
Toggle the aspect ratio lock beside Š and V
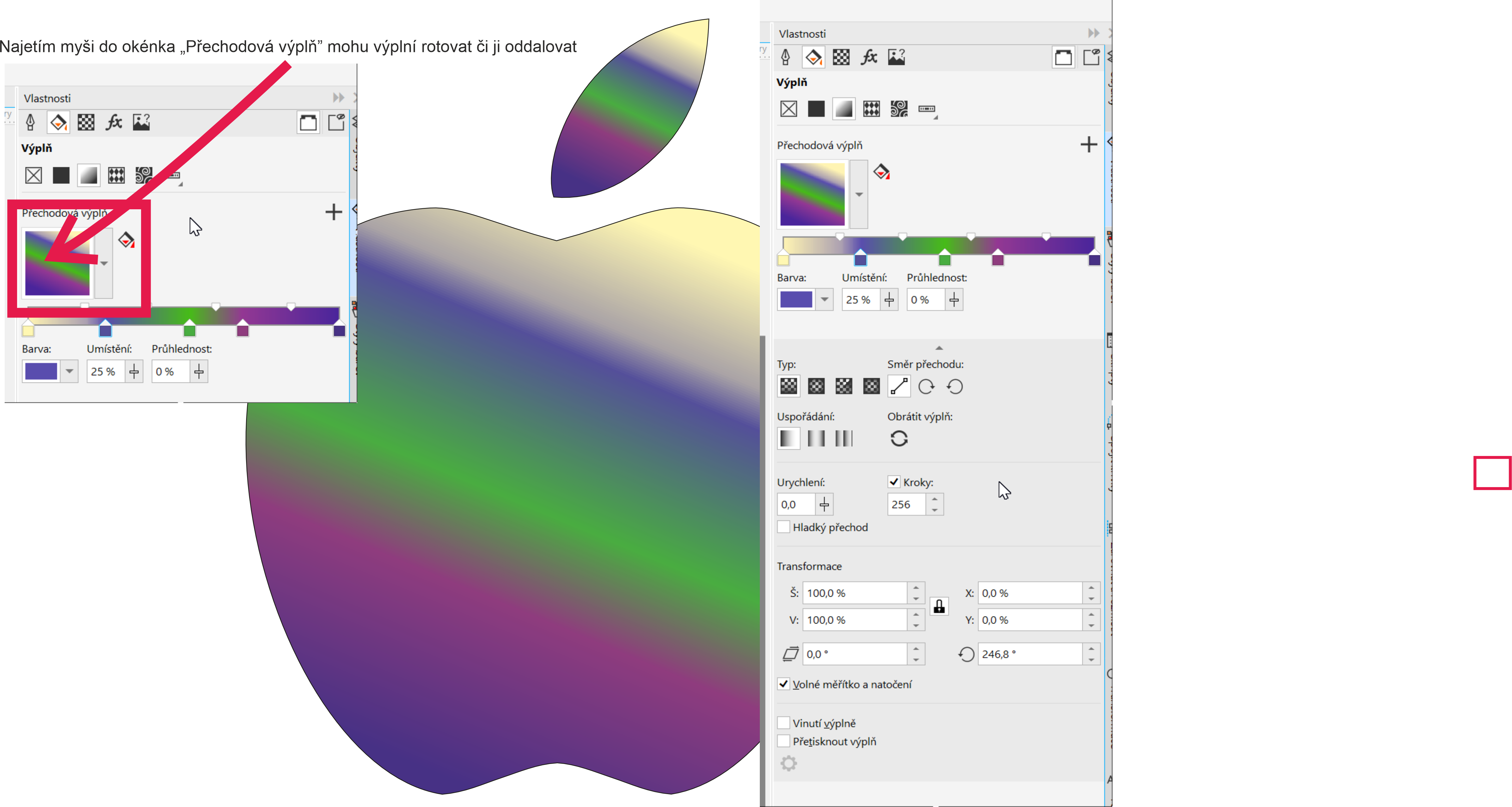939,606
